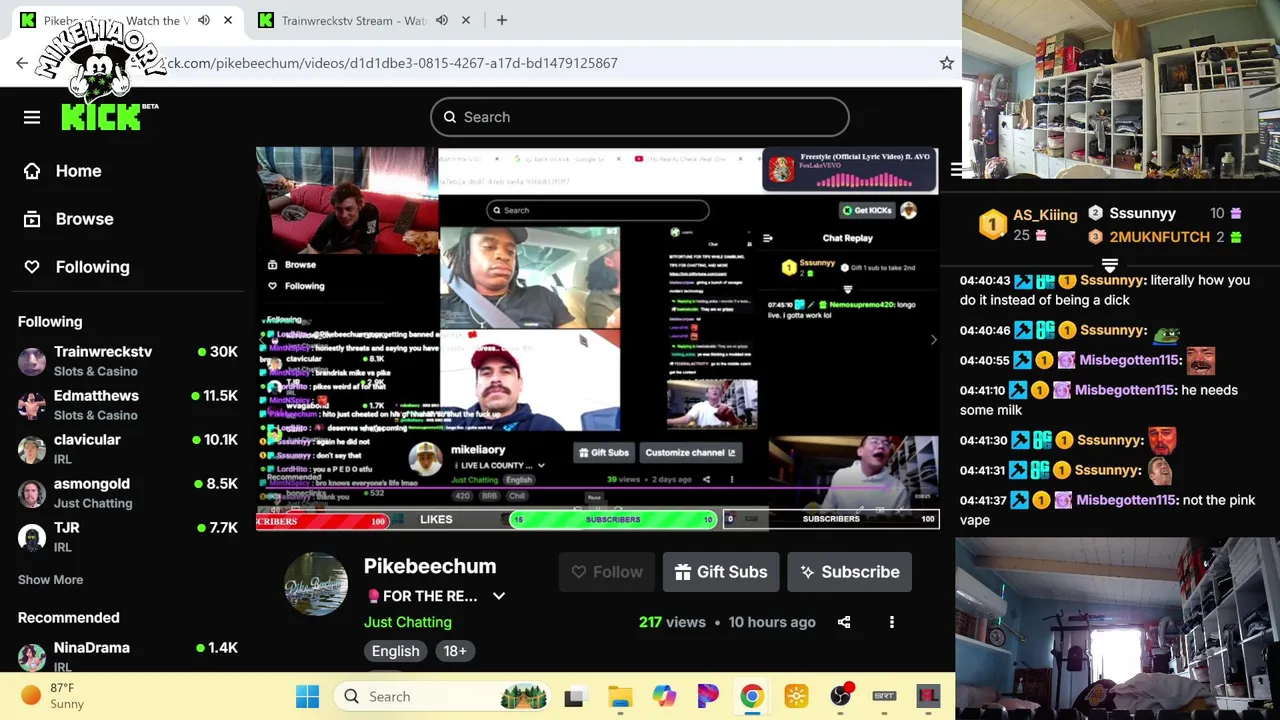The width and height of the screenshot is (1280, 720).
Task: Click the Chrome icon on the taskbar
Action: [x=752, y=696]
